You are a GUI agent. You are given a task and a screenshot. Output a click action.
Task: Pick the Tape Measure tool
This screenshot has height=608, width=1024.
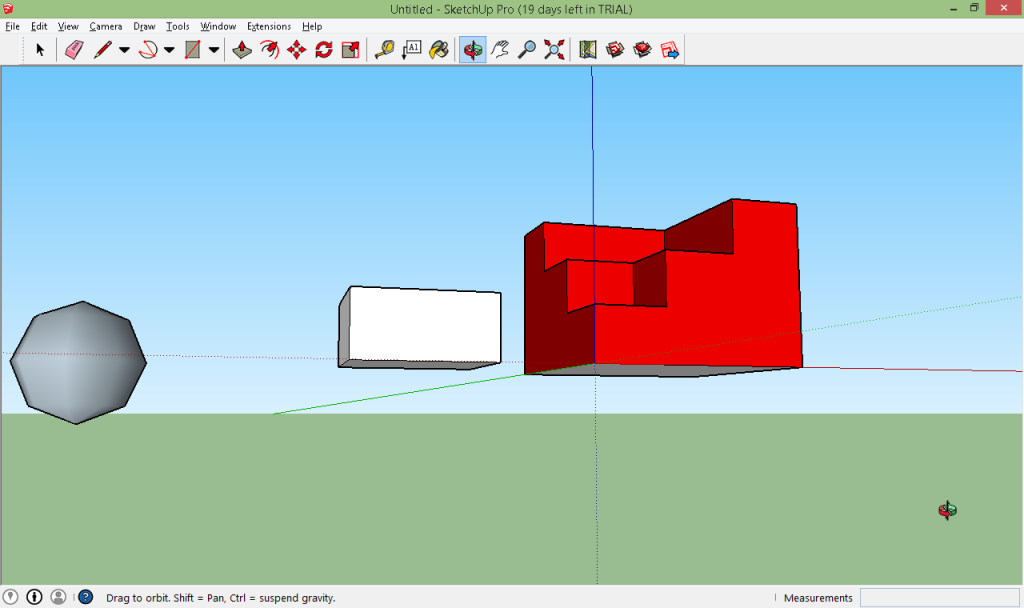coord(384,49)
